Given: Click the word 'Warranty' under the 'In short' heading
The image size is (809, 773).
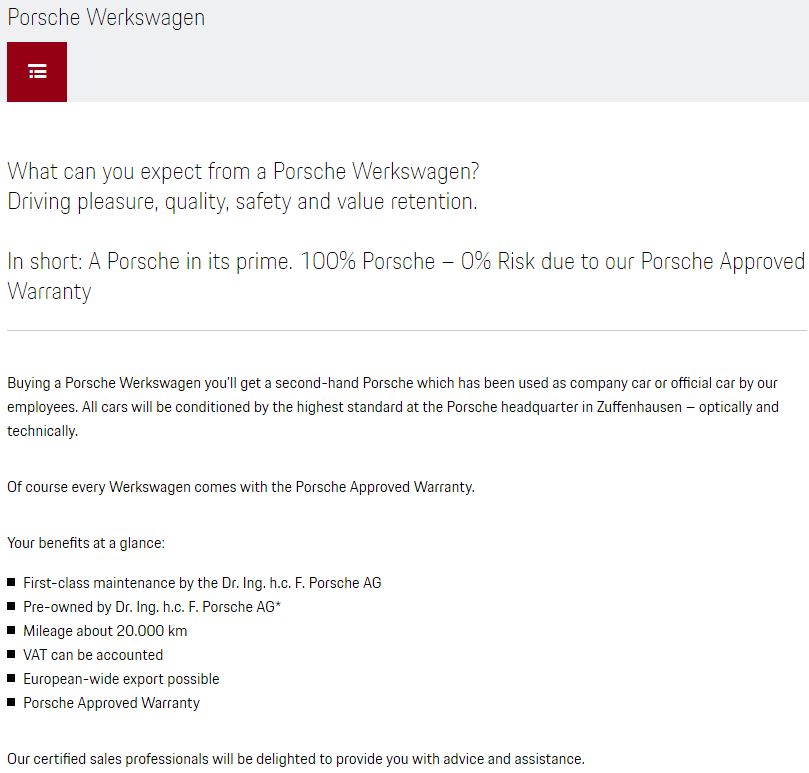Looking at the screenshot, I should coord(50,292).
